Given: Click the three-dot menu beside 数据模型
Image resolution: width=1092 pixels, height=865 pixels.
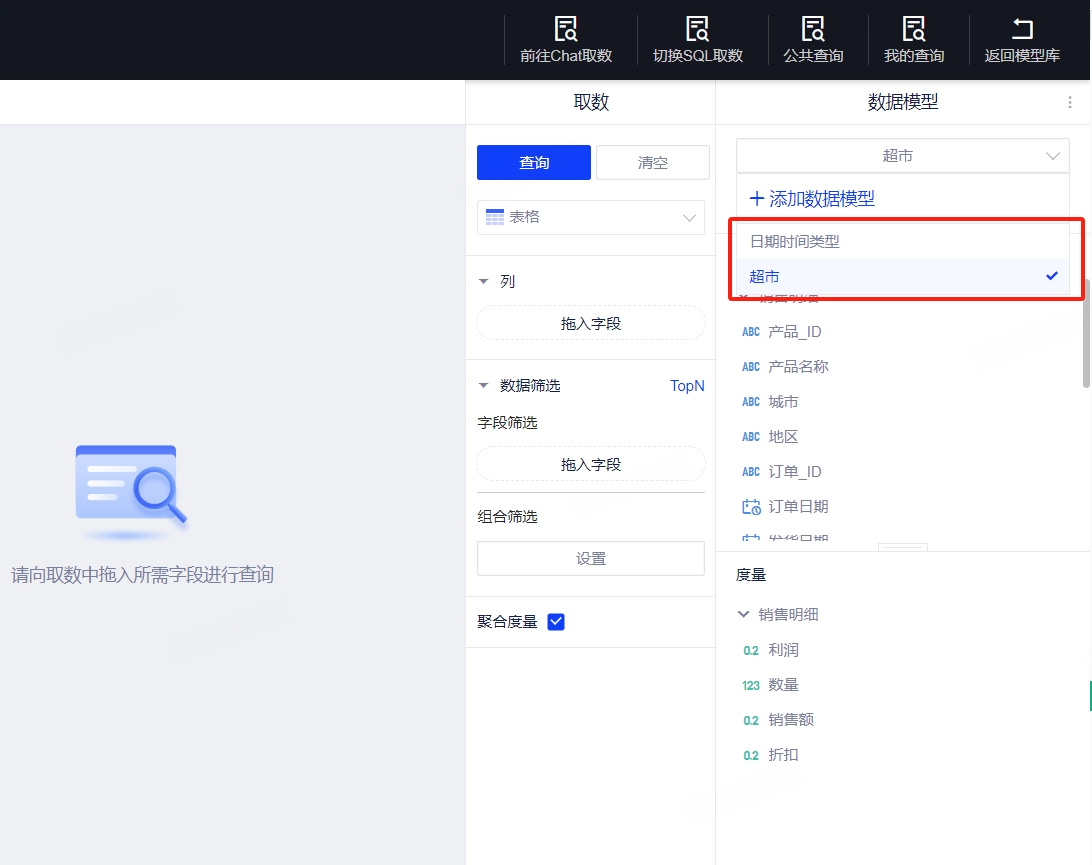Looking at the screenshot, I should click(1069, 102).
